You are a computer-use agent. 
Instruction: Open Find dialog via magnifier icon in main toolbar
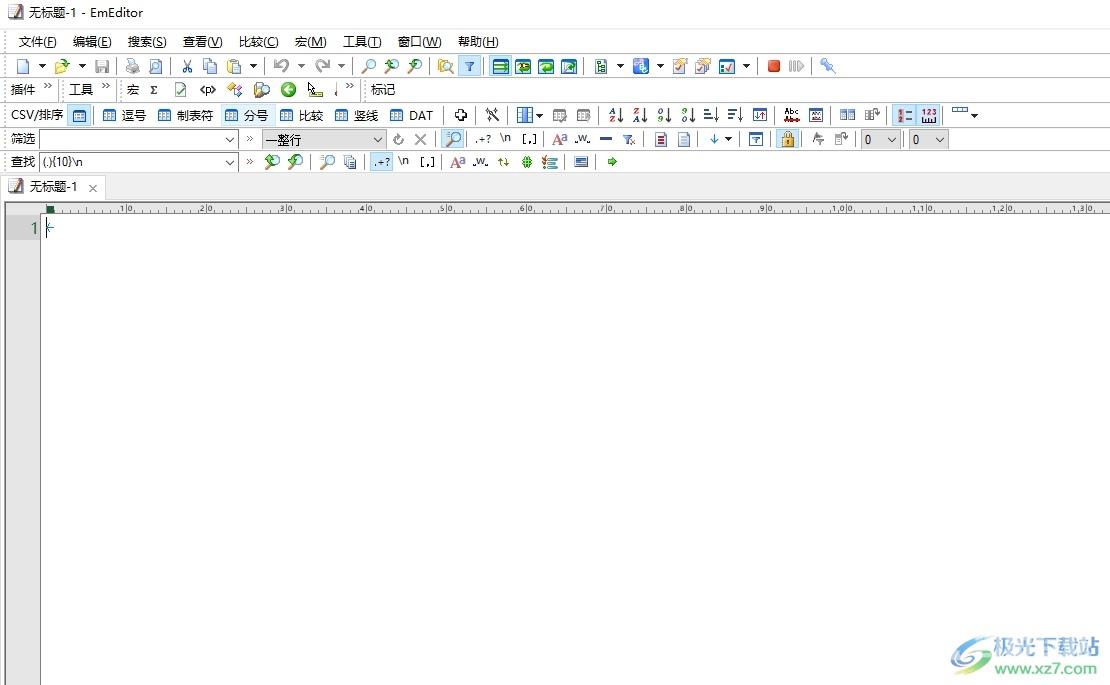[368, 67]
